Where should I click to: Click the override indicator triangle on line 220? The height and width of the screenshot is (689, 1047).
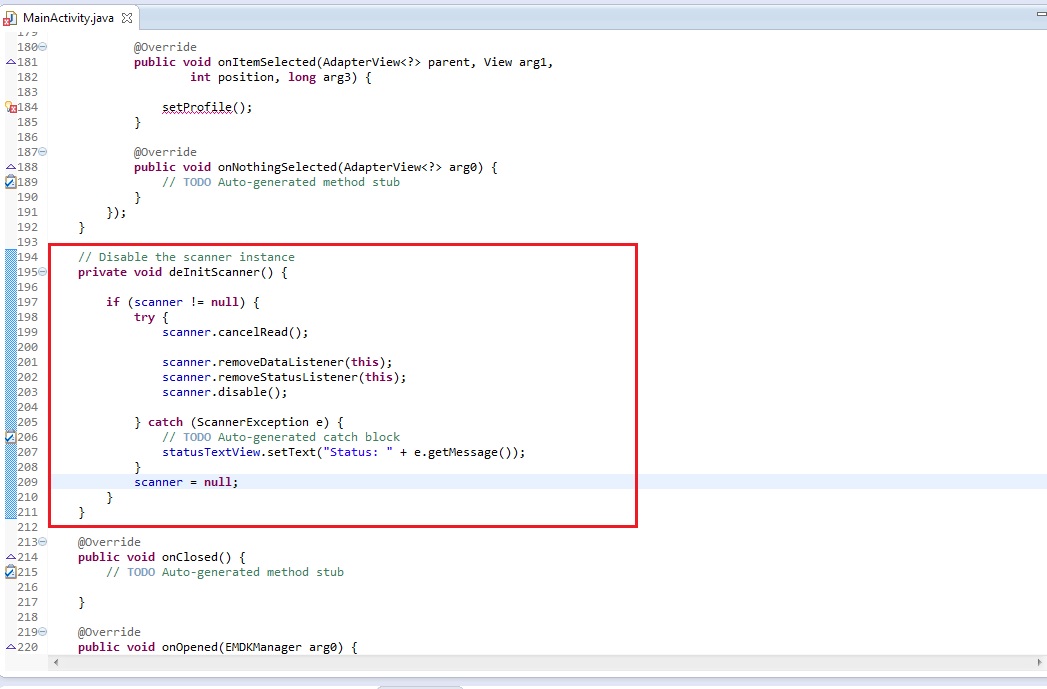10,647
